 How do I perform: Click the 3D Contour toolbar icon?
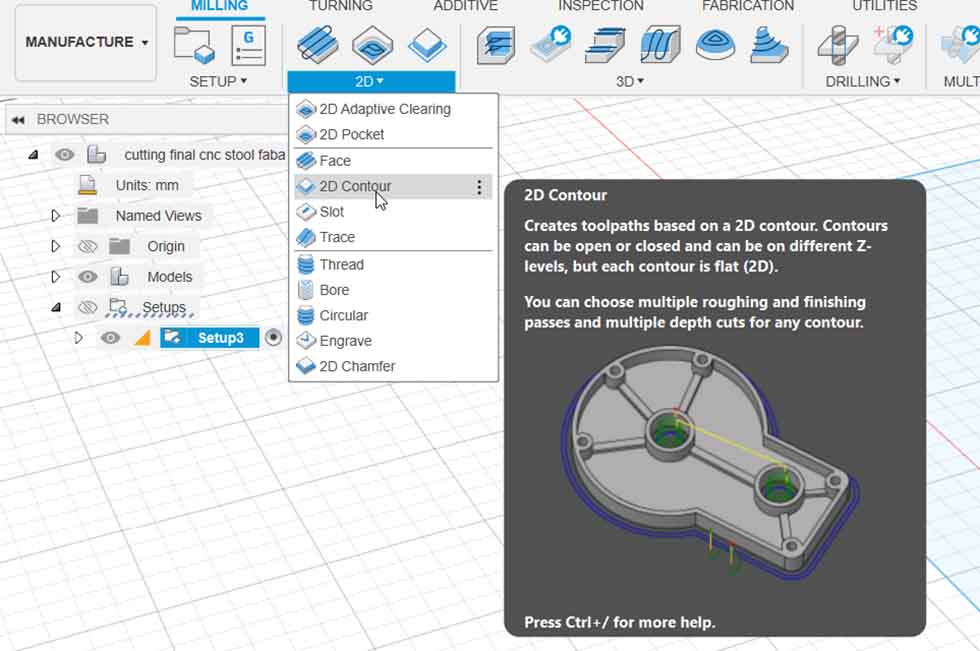(715, 45)
